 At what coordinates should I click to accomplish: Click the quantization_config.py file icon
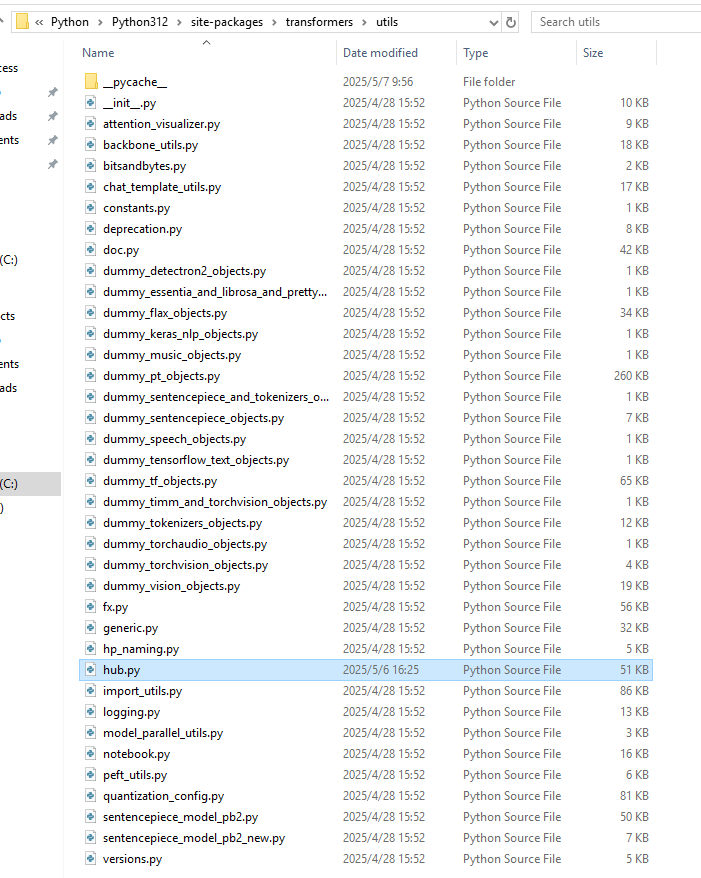(x=91, y=796)
